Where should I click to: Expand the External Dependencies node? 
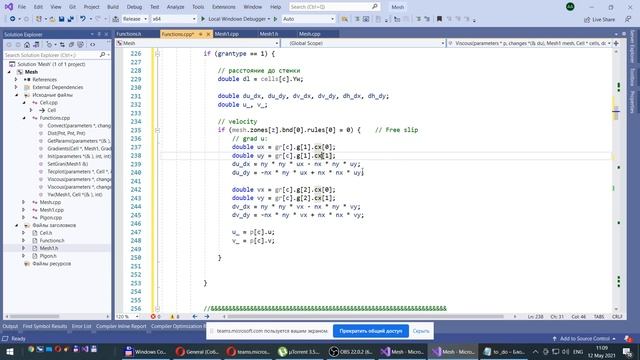(x=16, y=87)
